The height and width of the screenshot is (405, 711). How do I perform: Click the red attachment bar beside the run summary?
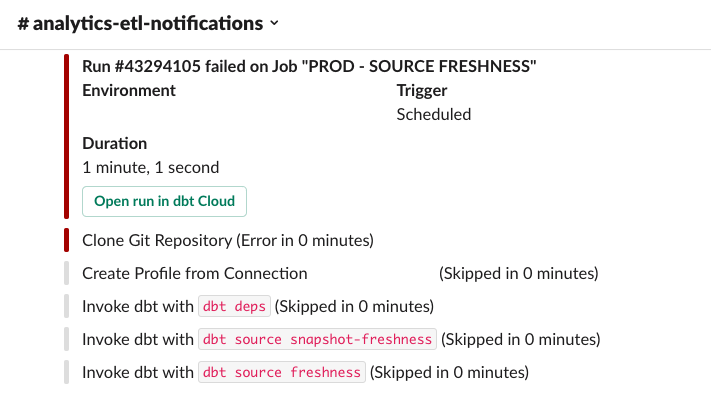click(67, 136)
